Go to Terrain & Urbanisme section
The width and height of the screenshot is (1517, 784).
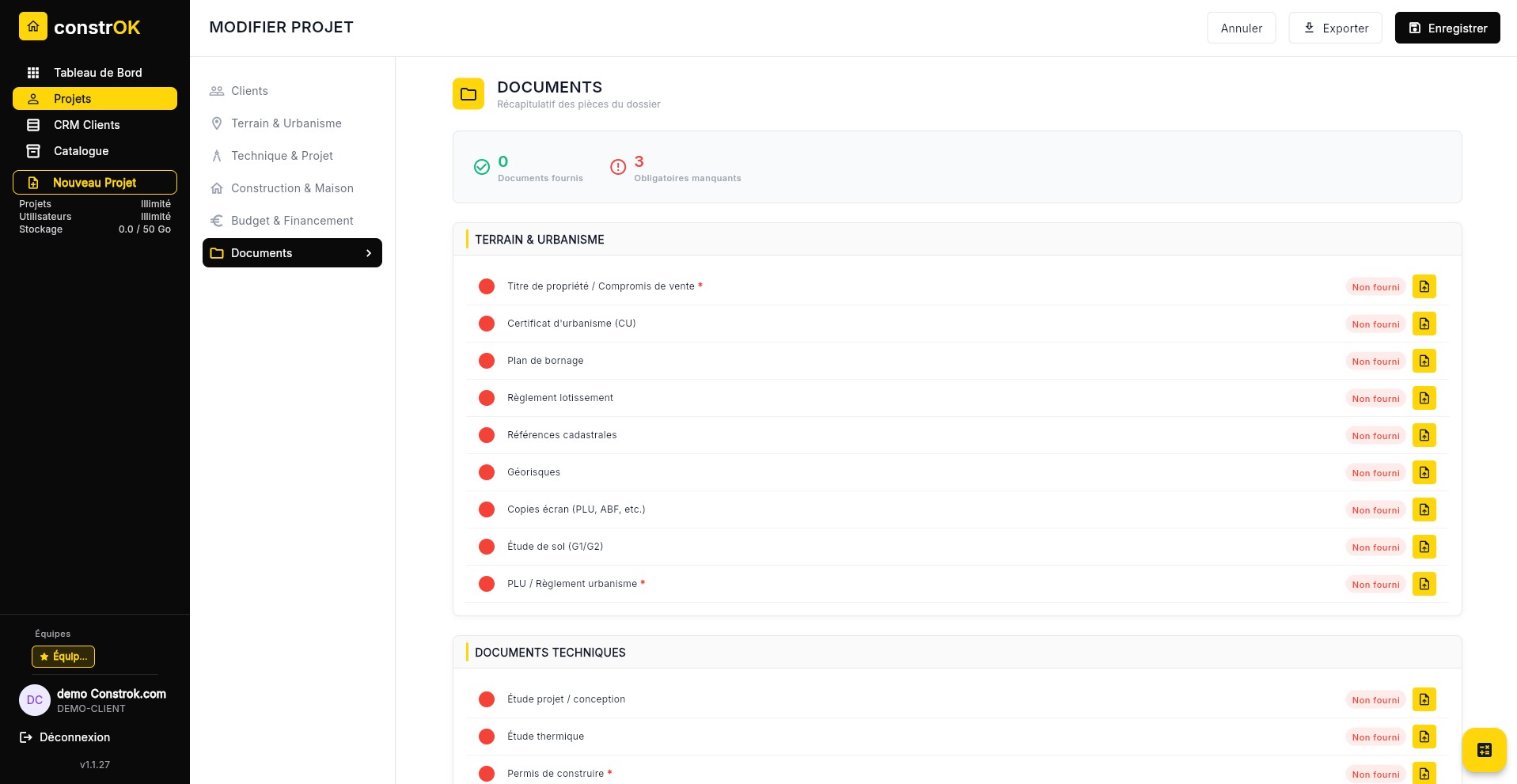pos(286,123)
